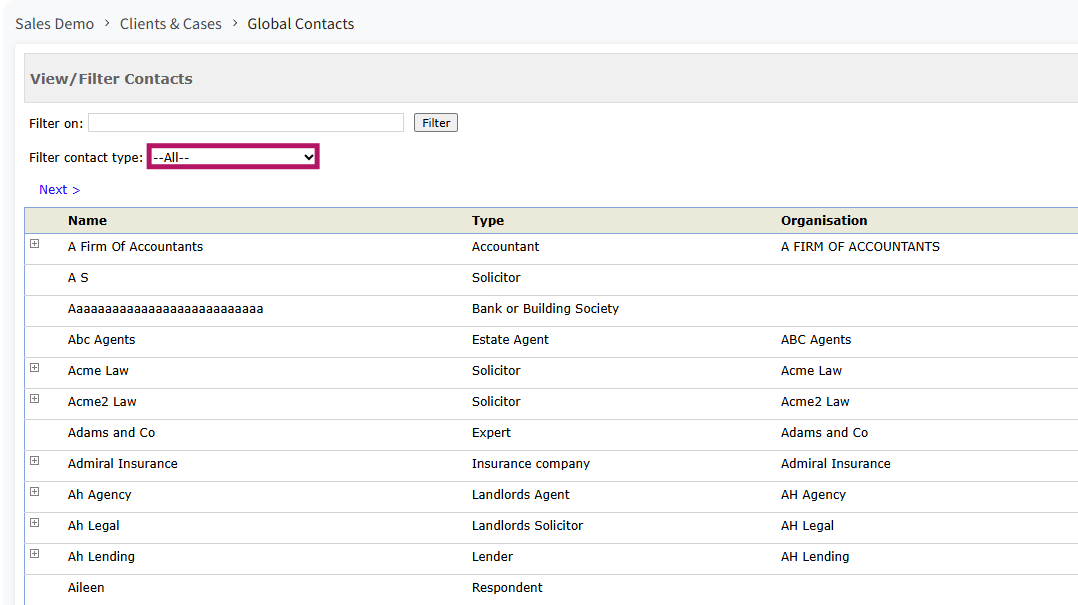This screenshot has height=605, width=1078.
Task: Select contact name Ah Legal
Action: click(x=94, y=525)
